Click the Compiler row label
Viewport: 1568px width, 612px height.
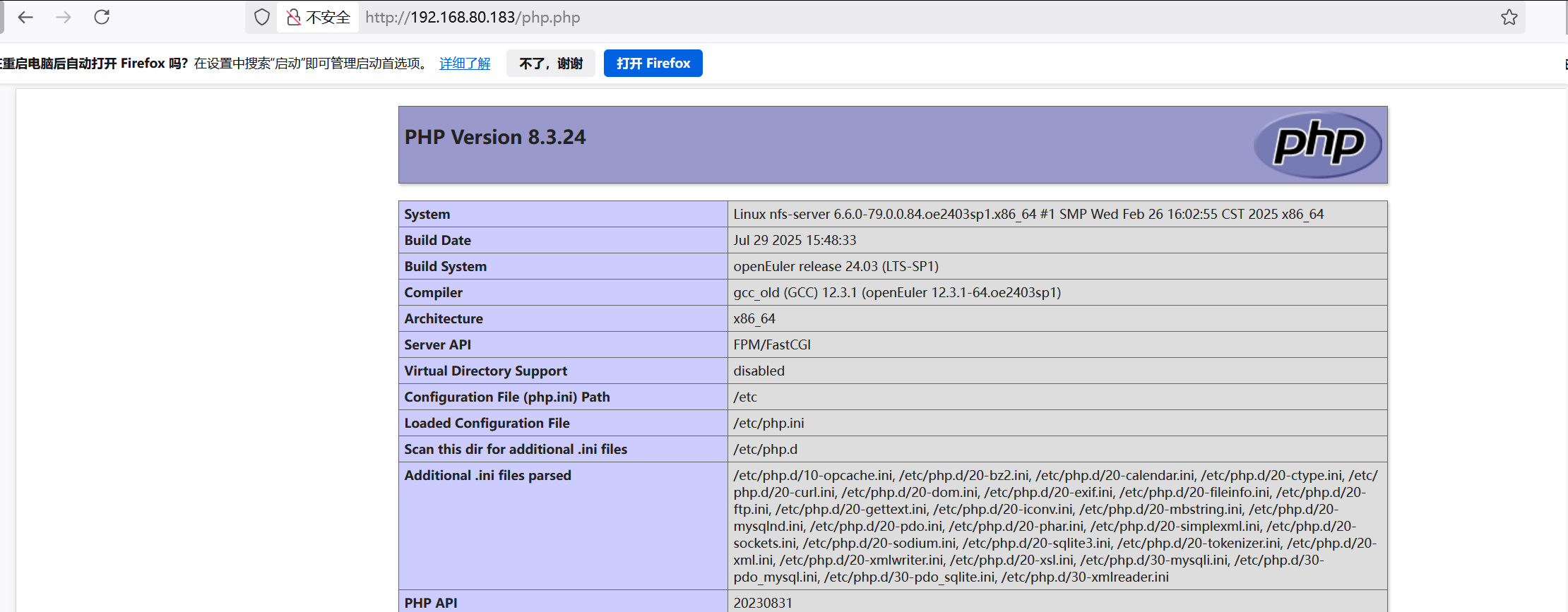tap(434, 292)
